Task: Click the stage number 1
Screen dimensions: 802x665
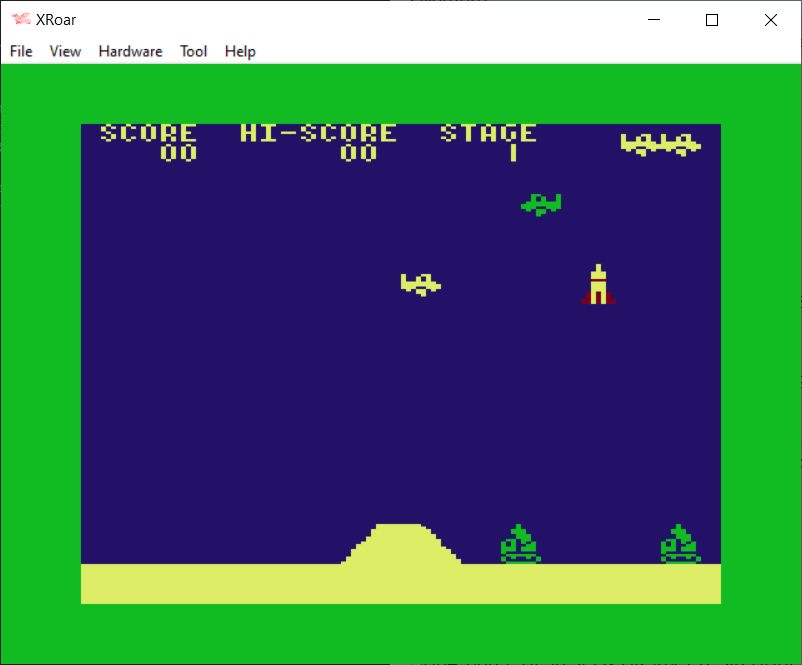Action: tap(513, 153)
